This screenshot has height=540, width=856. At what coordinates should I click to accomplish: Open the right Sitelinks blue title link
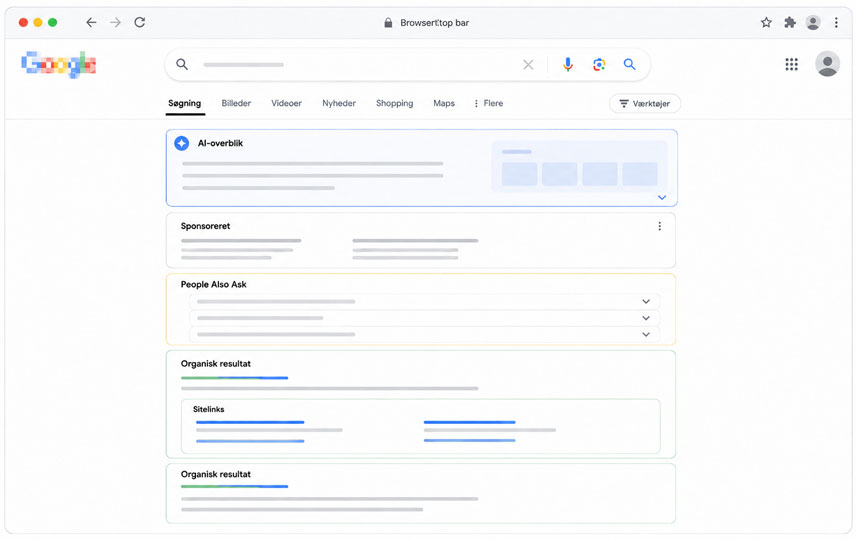pos(469,422)
